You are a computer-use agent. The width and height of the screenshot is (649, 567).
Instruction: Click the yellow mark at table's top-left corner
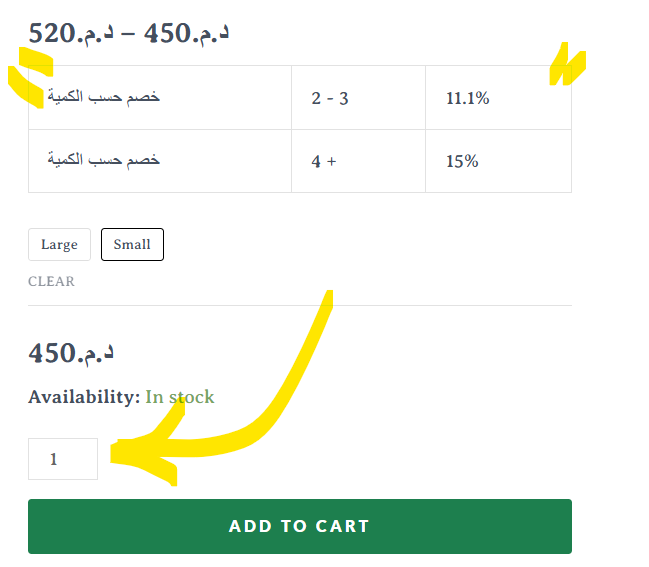pyautogui.click(x=30, y=77)
